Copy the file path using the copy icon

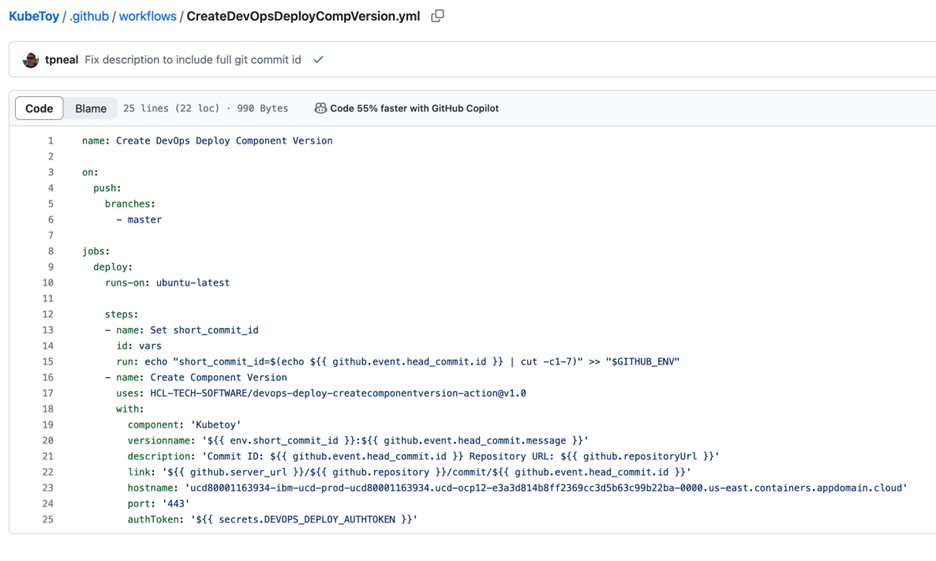(x=437, y=16)
